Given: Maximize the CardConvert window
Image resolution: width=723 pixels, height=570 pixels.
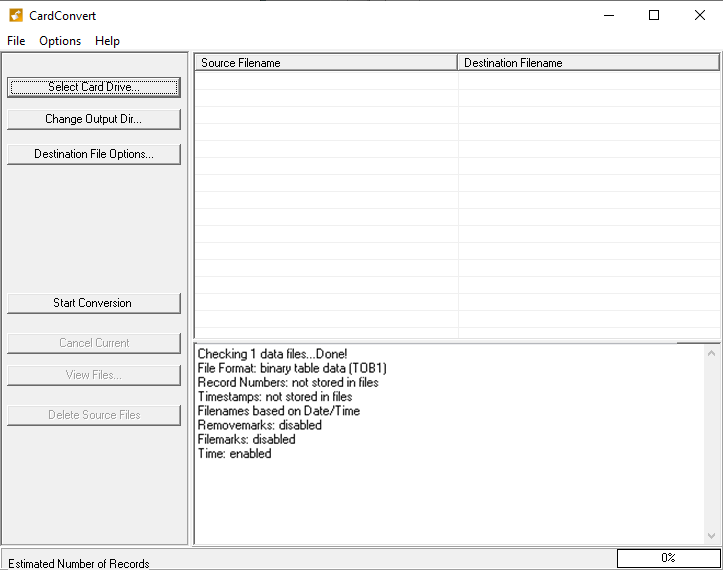Looking at the screenshot, I should click(654, 15).
